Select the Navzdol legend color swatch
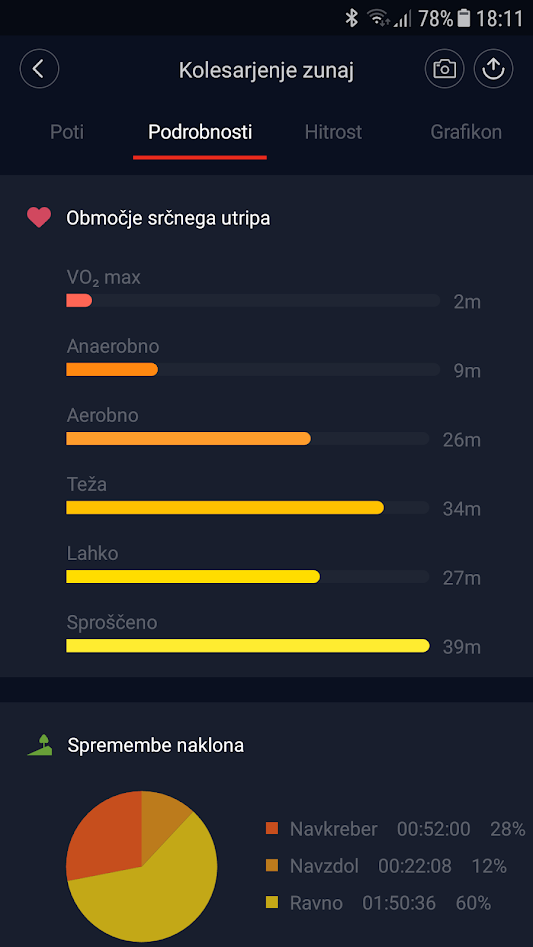 (272, 866)
